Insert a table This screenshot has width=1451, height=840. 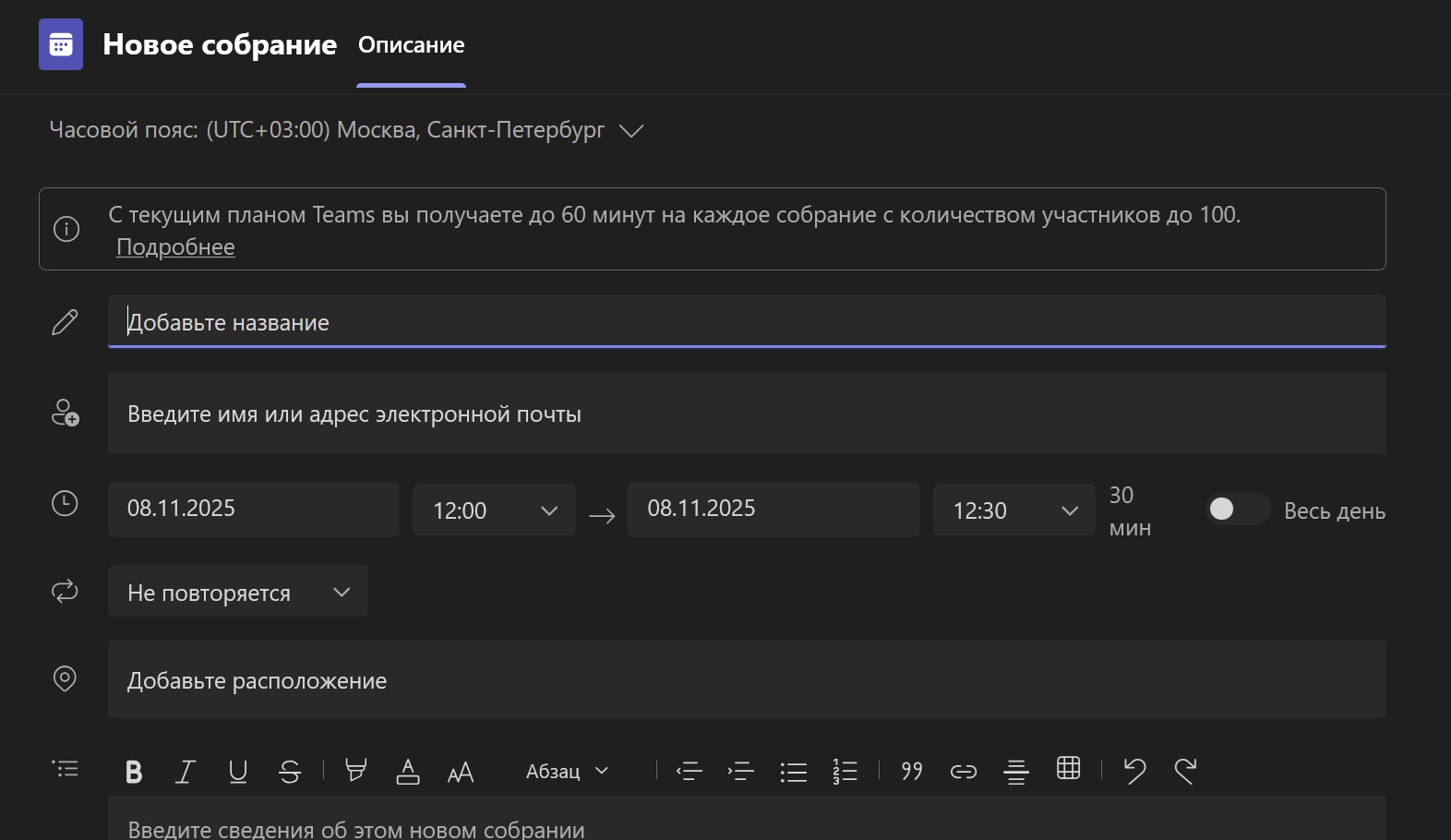point(1069,768)
